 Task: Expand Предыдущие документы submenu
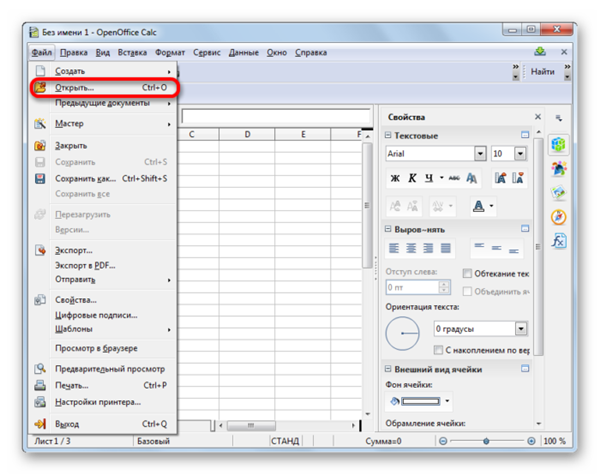pos(102,103)
